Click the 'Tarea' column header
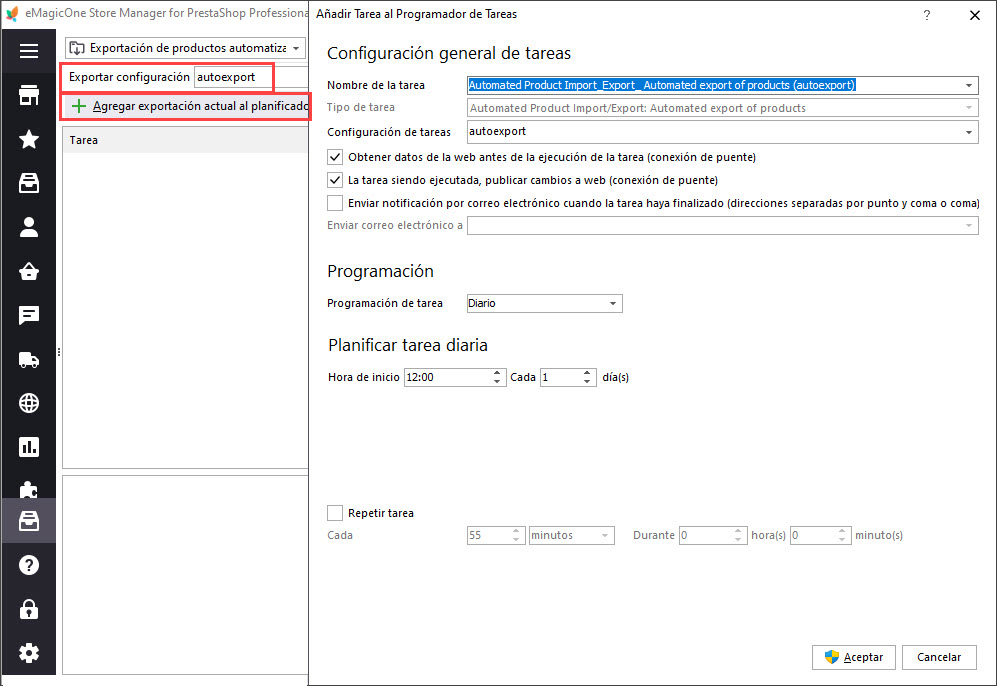997x686 pixels. click(x=185, y=141)
